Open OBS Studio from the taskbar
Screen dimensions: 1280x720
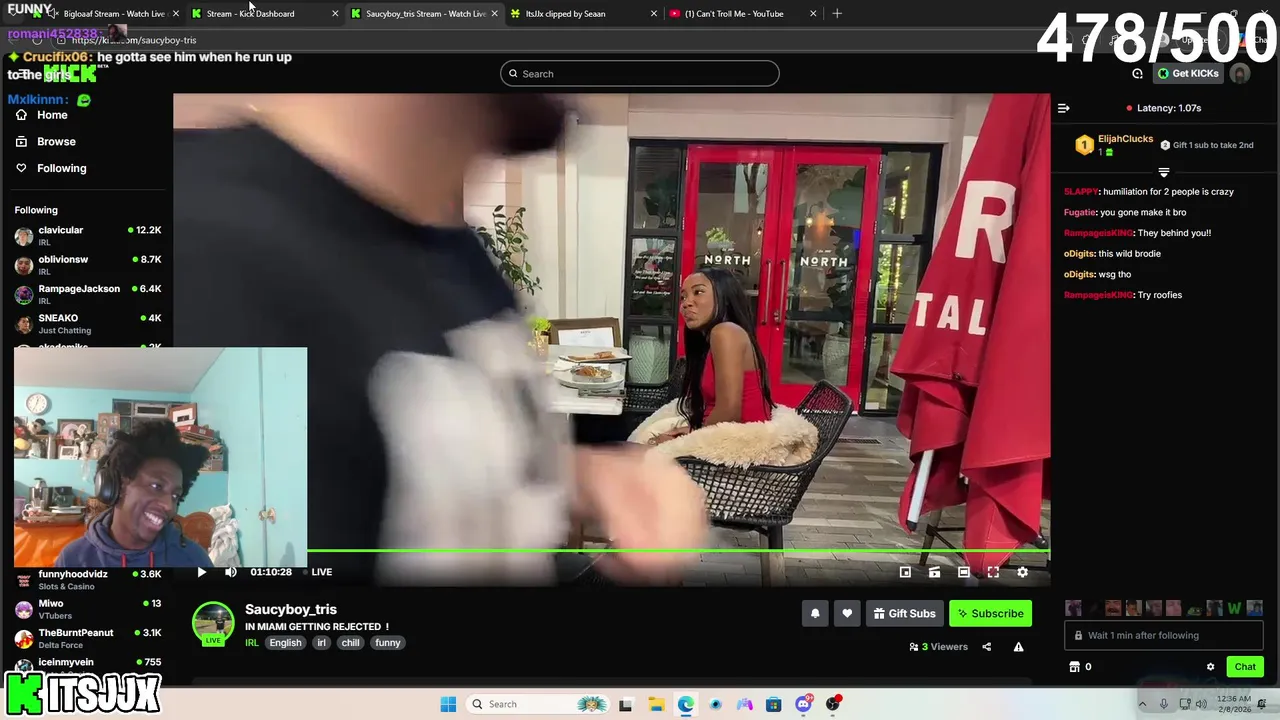tap(833, 704)
